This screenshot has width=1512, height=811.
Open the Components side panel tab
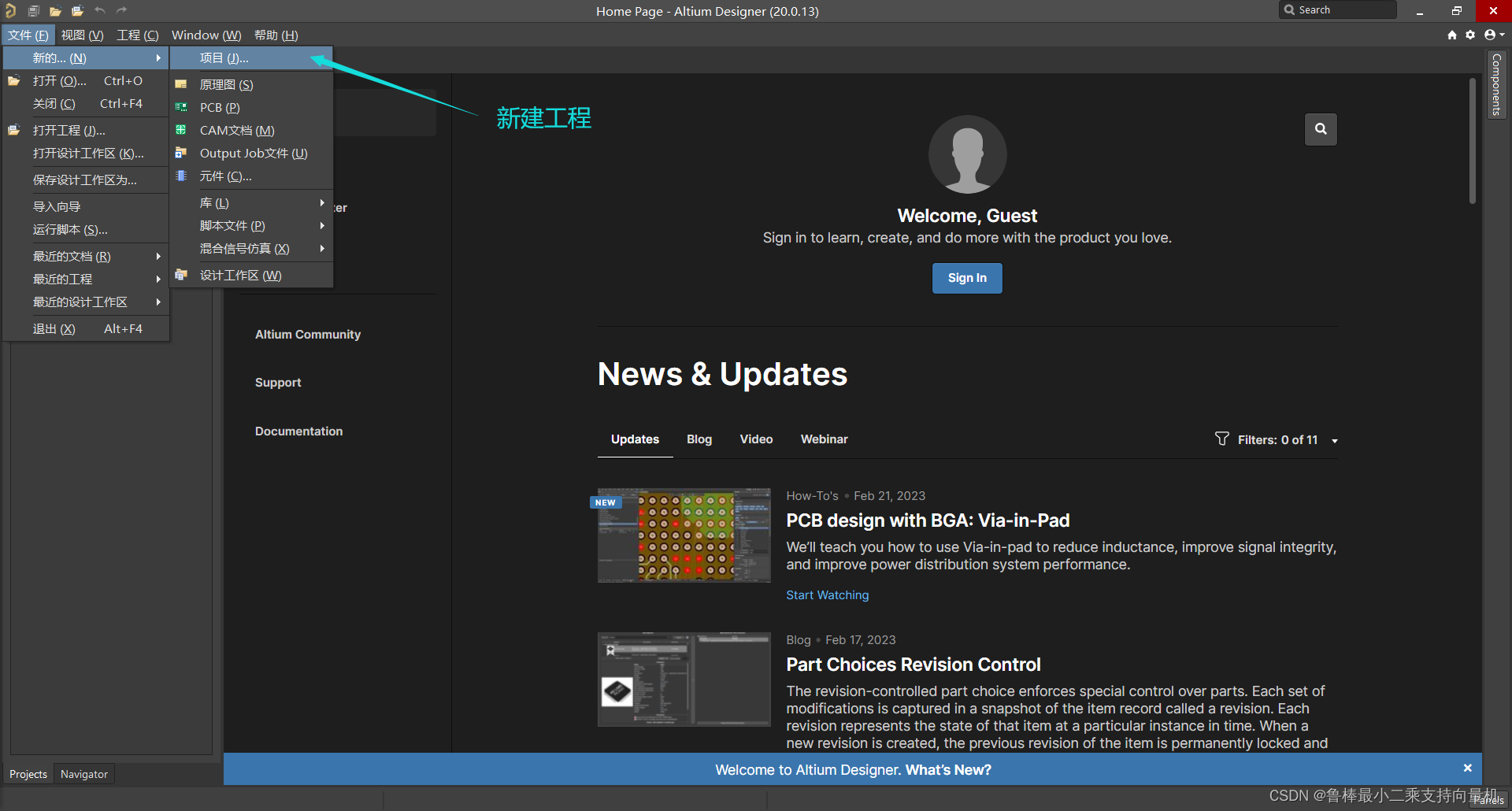pos(1496,84)
